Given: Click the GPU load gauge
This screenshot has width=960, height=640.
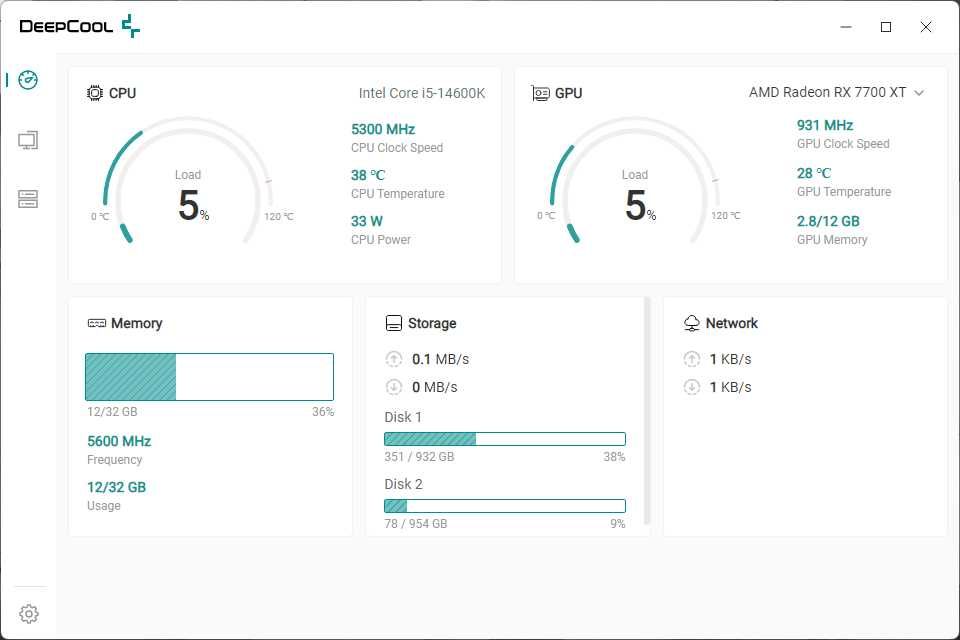Looking at the screenshot, I should tap(635, 181).
